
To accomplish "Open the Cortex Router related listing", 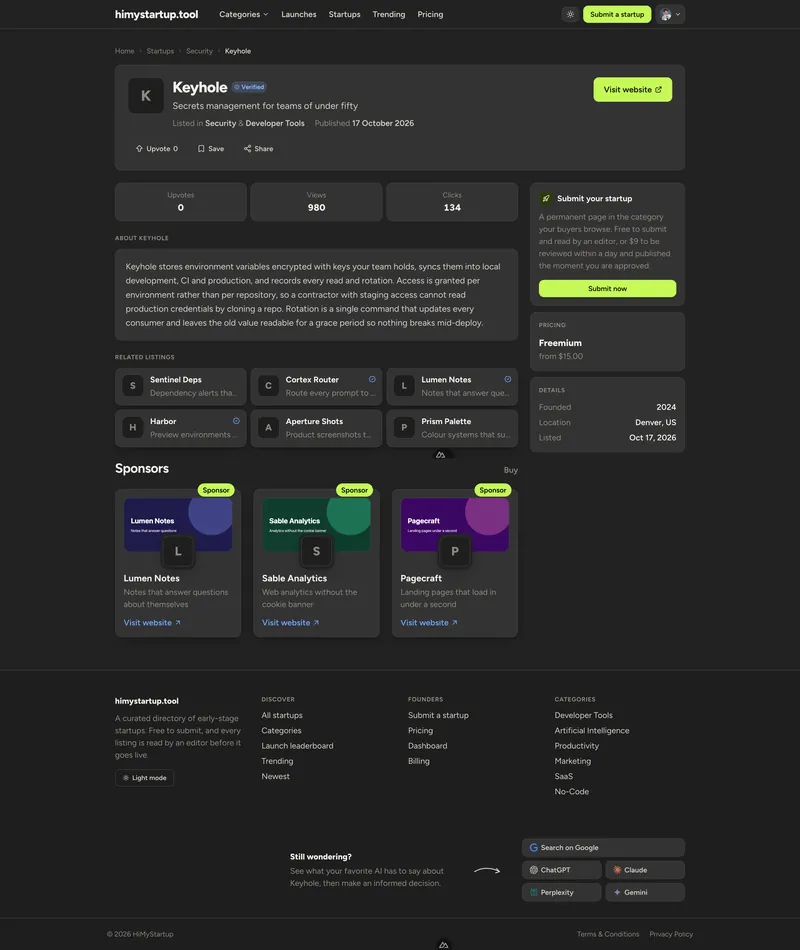I will [x=316, y=387].
